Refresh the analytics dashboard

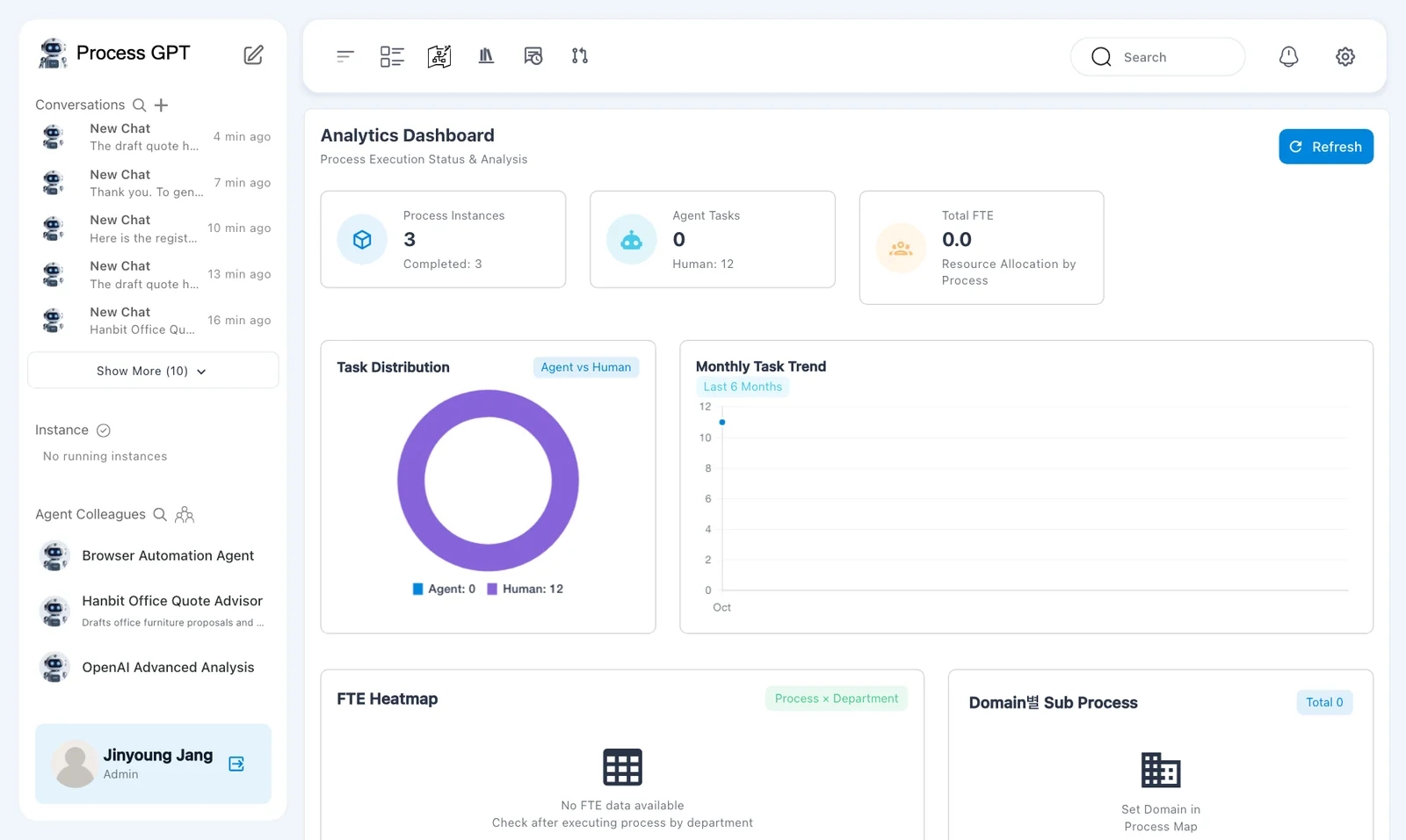pos(1326,147)
